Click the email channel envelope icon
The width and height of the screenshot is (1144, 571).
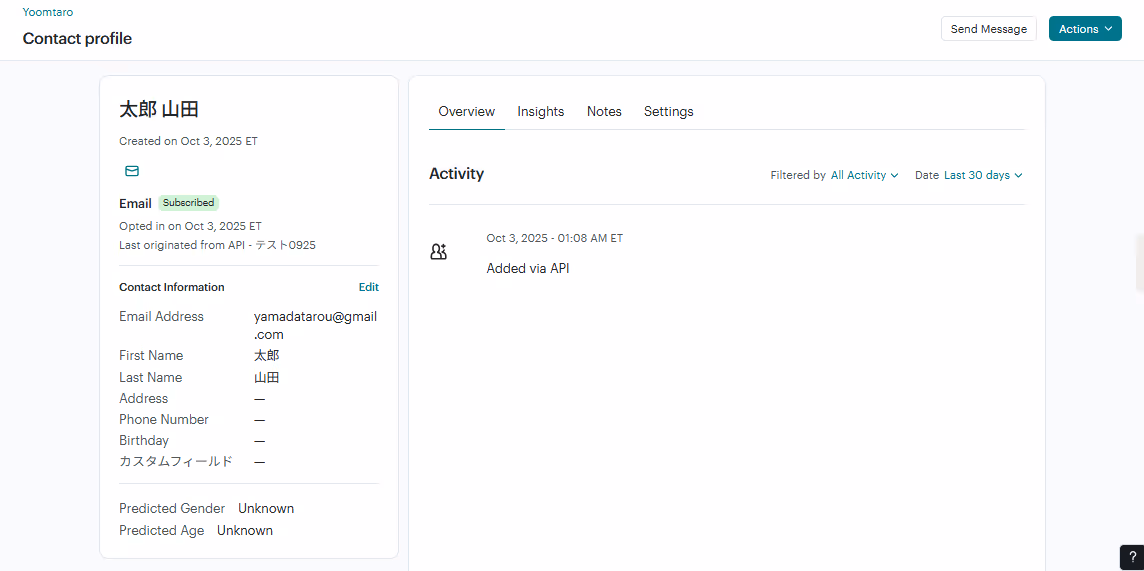(132, 171)
